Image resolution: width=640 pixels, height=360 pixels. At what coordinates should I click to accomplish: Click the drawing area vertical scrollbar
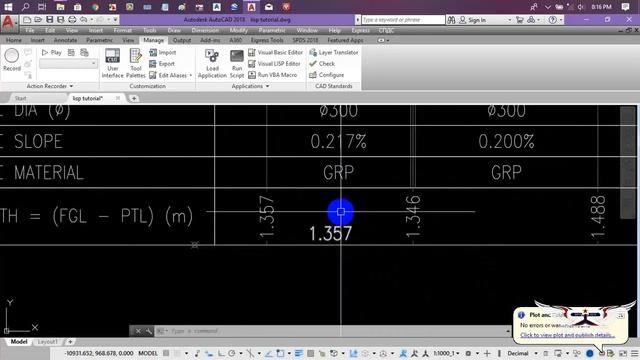pyautogui.click(x=627, y=163)
